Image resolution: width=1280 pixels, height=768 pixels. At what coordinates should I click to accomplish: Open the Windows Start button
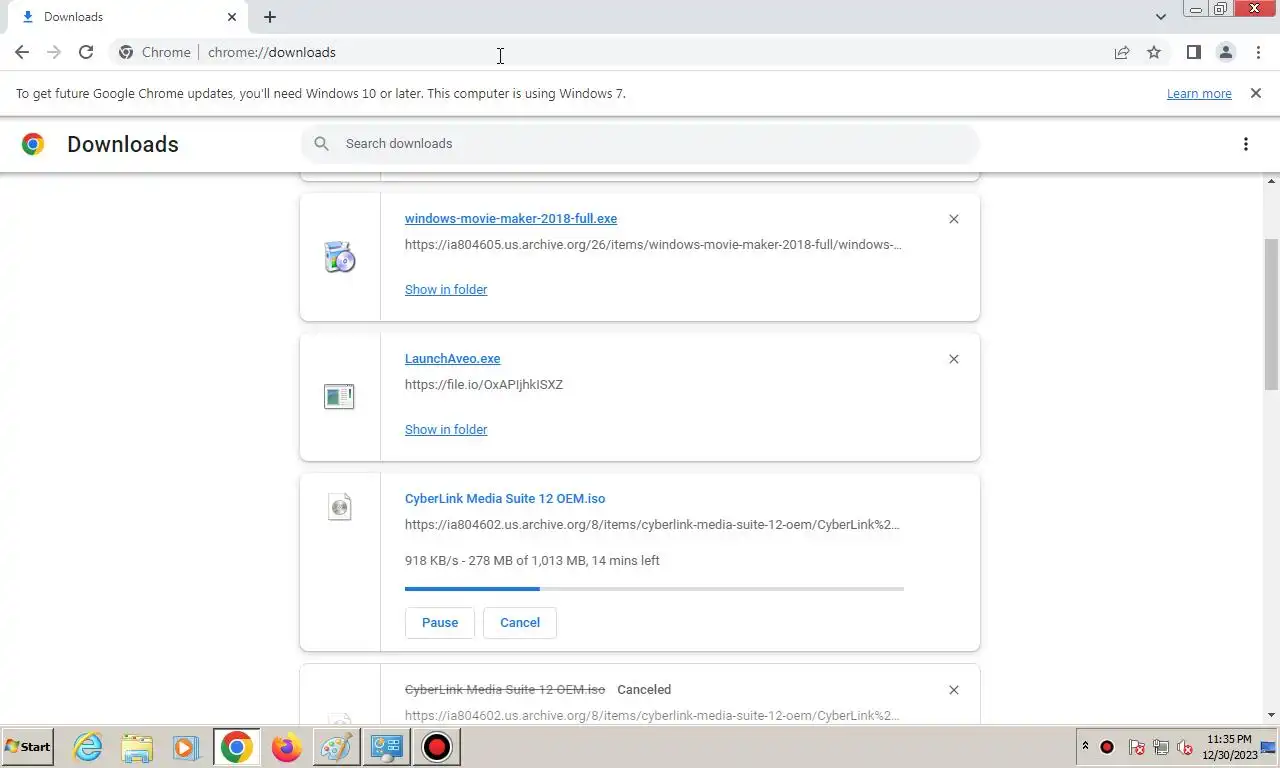[x=28, y=747]
